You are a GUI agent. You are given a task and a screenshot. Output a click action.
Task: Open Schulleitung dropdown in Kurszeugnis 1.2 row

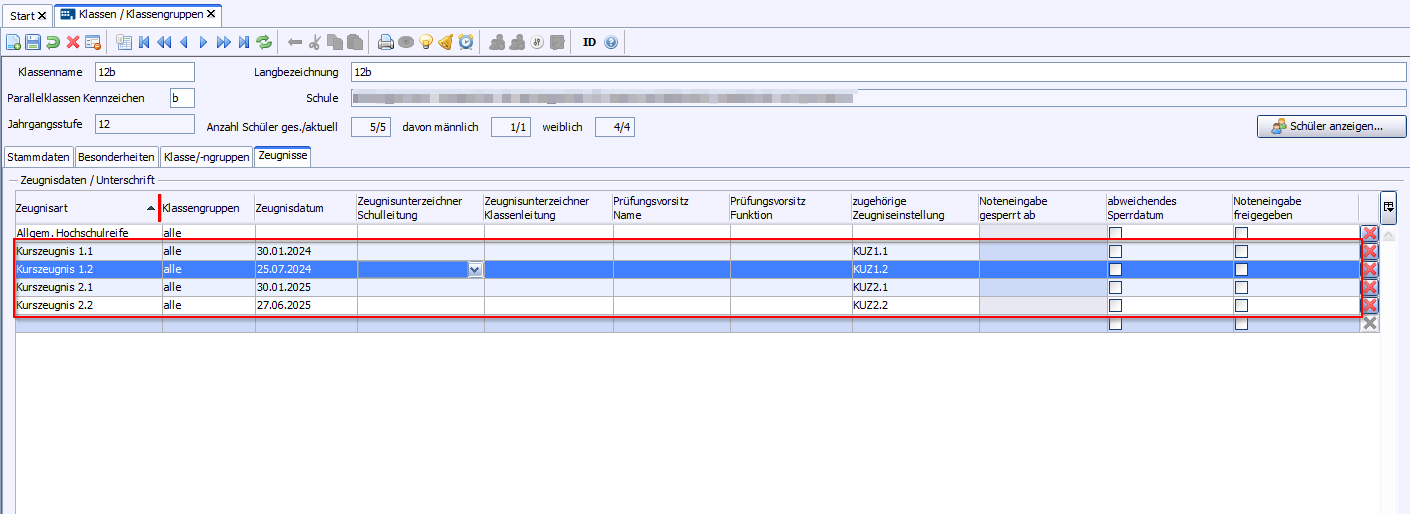[x=475, y=269]
